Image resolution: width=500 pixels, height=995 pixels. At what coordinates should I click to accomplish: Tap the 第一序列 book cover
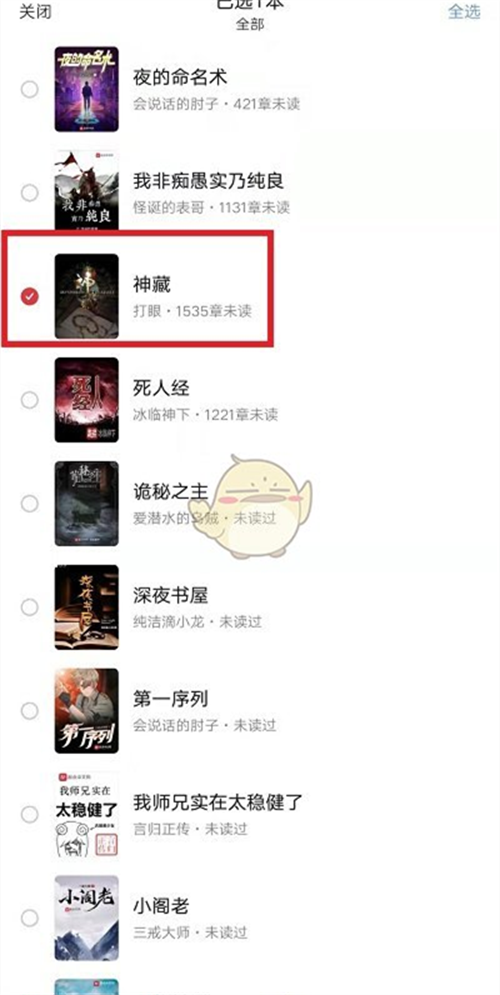86,711
